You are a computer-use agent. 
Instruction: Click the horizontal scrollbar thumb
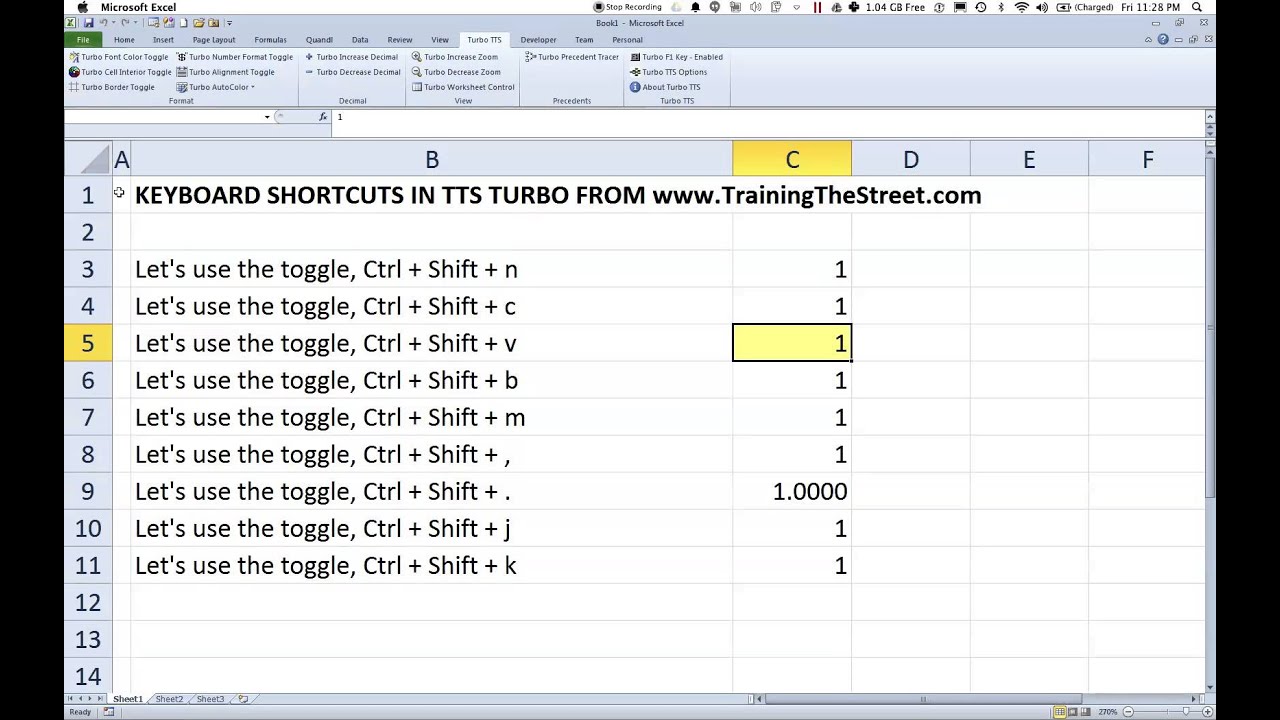(x=923, y=699)
